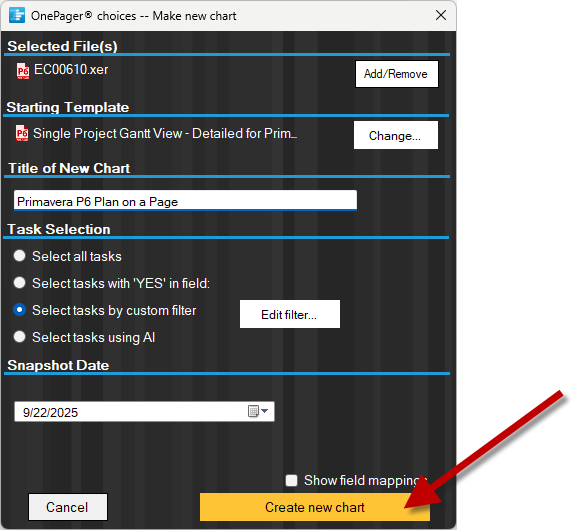Click the 9/22/2025 snapshot date field
This screenshot has height=530, width=574.
point(144,411)
